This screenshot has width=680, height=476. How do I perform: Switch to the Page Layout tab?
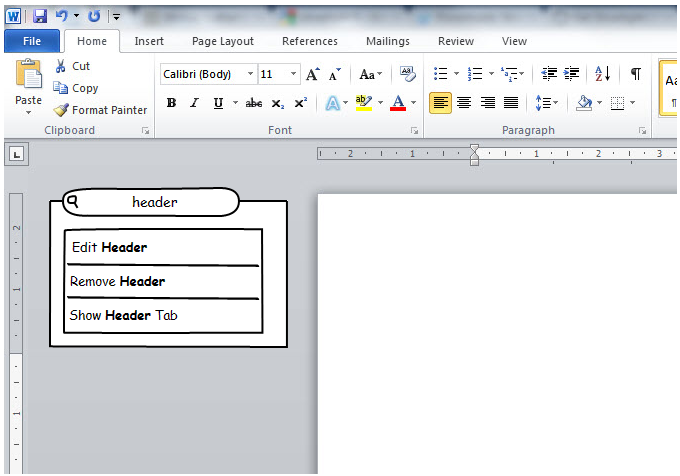223,41
